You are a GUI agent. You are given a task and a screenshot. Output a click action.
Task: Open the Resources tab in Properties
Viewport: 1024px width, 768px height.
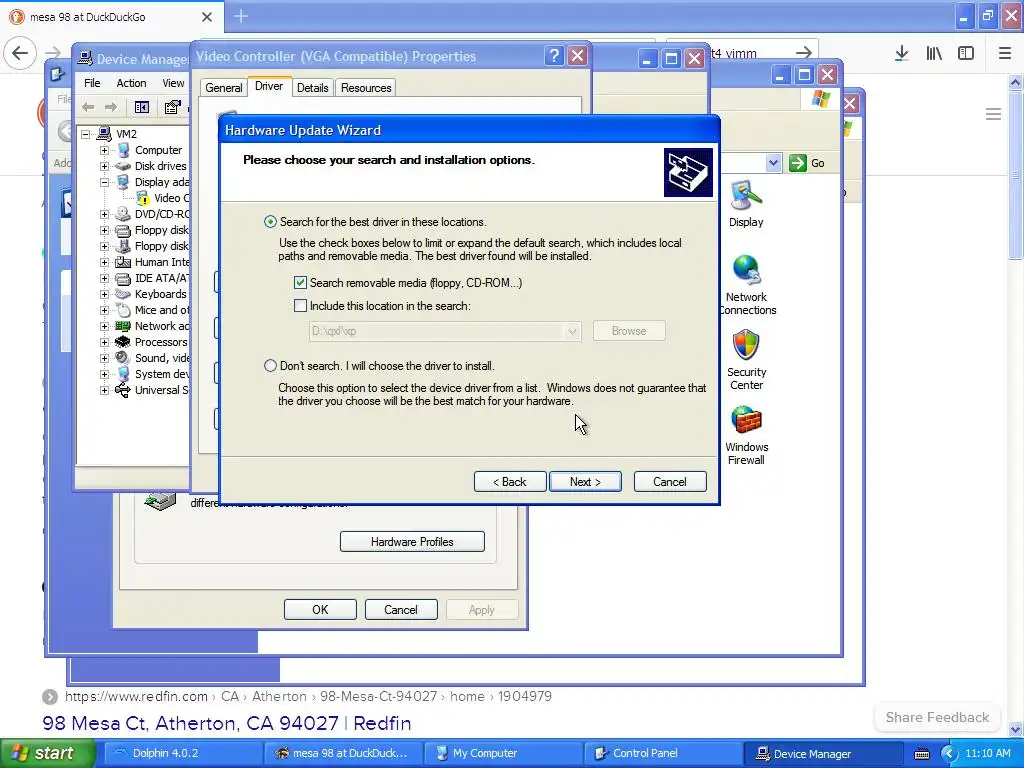point(366,88)
